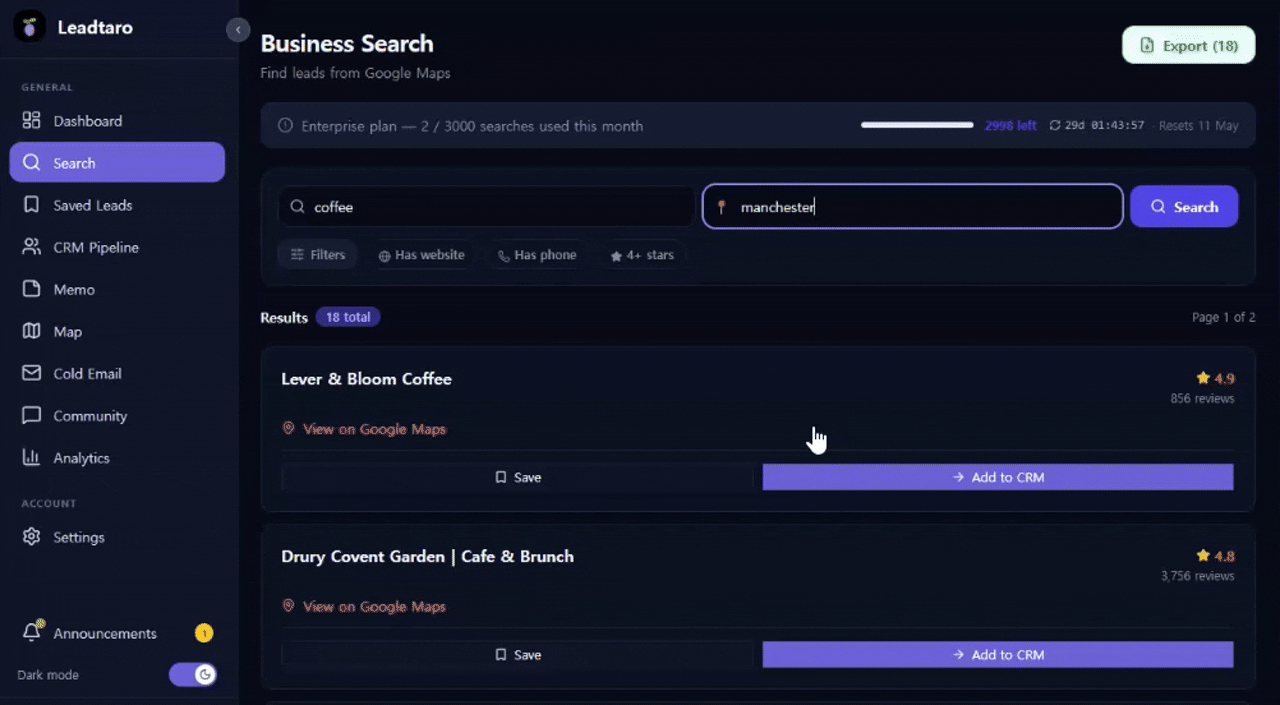Open the Filters panel
1280x705 pixels.
pyautogui.click(x=317, y=255)
